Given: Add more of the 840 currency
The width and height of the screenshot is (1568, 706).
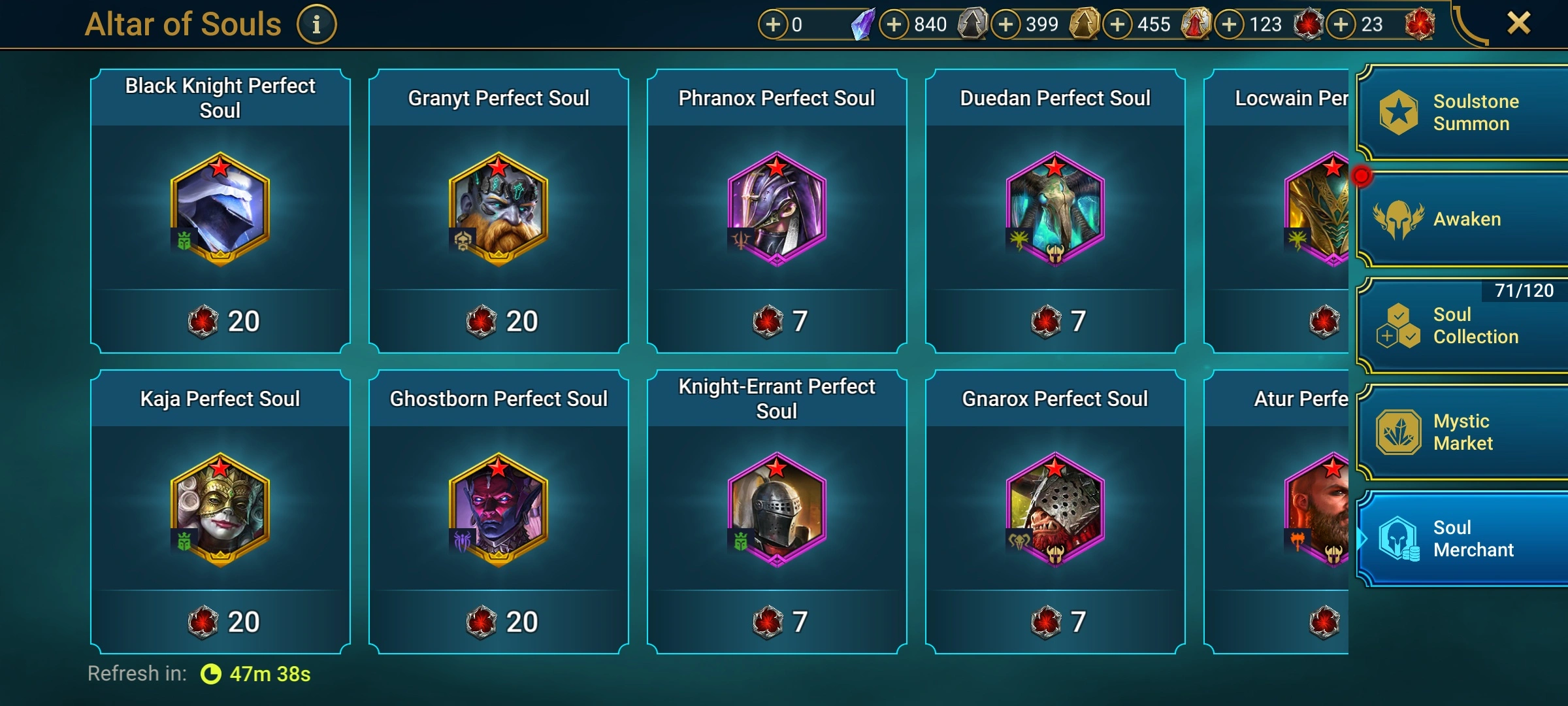Looking at the screenshot, I should click(894, 25).
